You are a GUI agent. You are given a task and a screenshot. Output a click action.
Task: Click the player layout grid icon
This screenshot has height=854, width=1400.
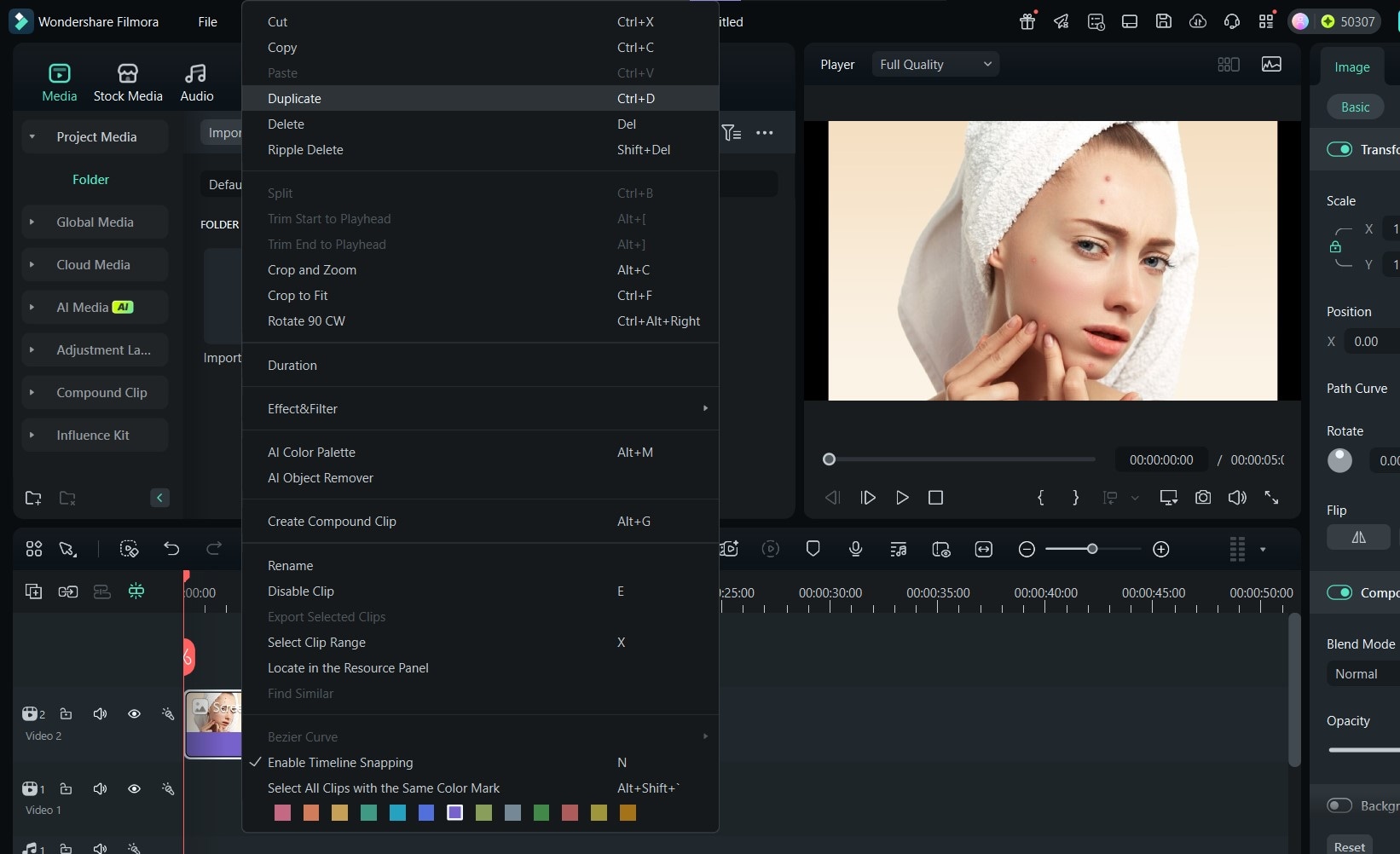click(x=1229, y=64)
